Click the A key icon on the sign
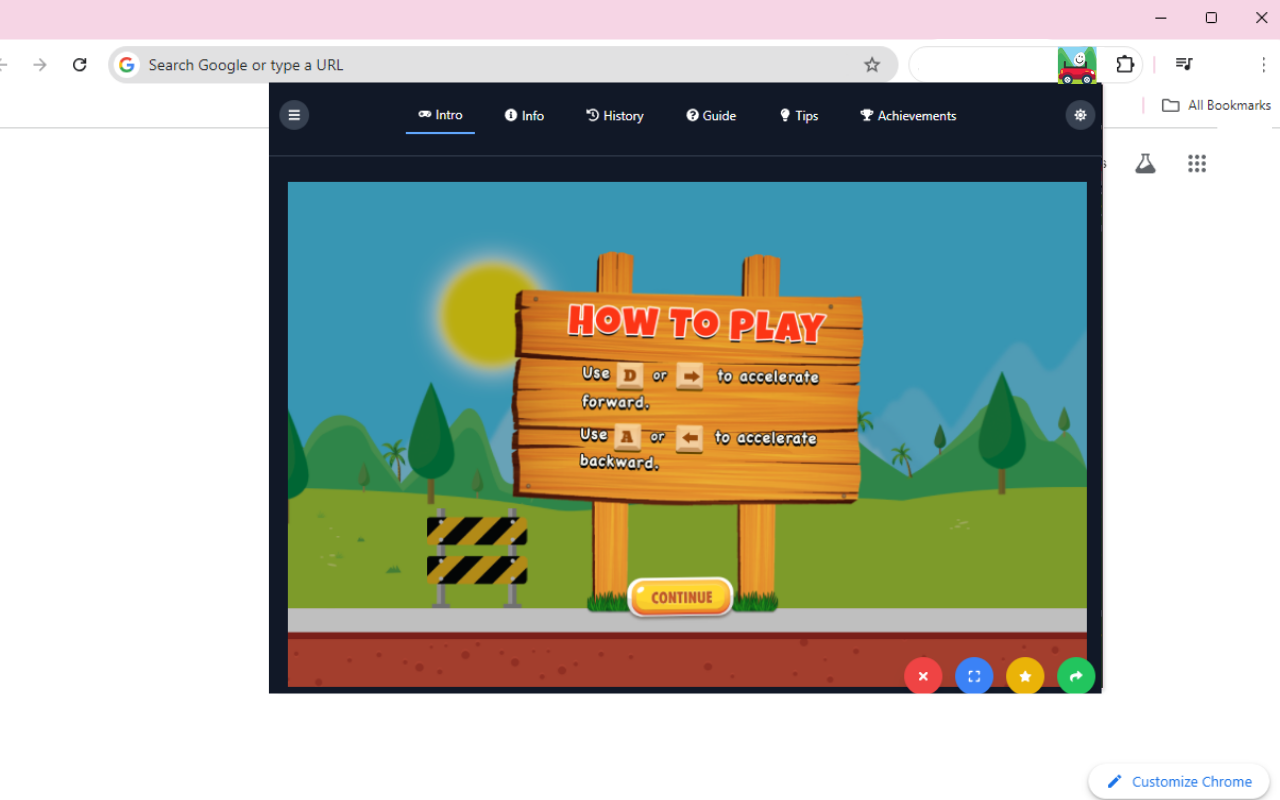Image resolution: width=1280 pixels, height=800 pixels. [627, 436]
